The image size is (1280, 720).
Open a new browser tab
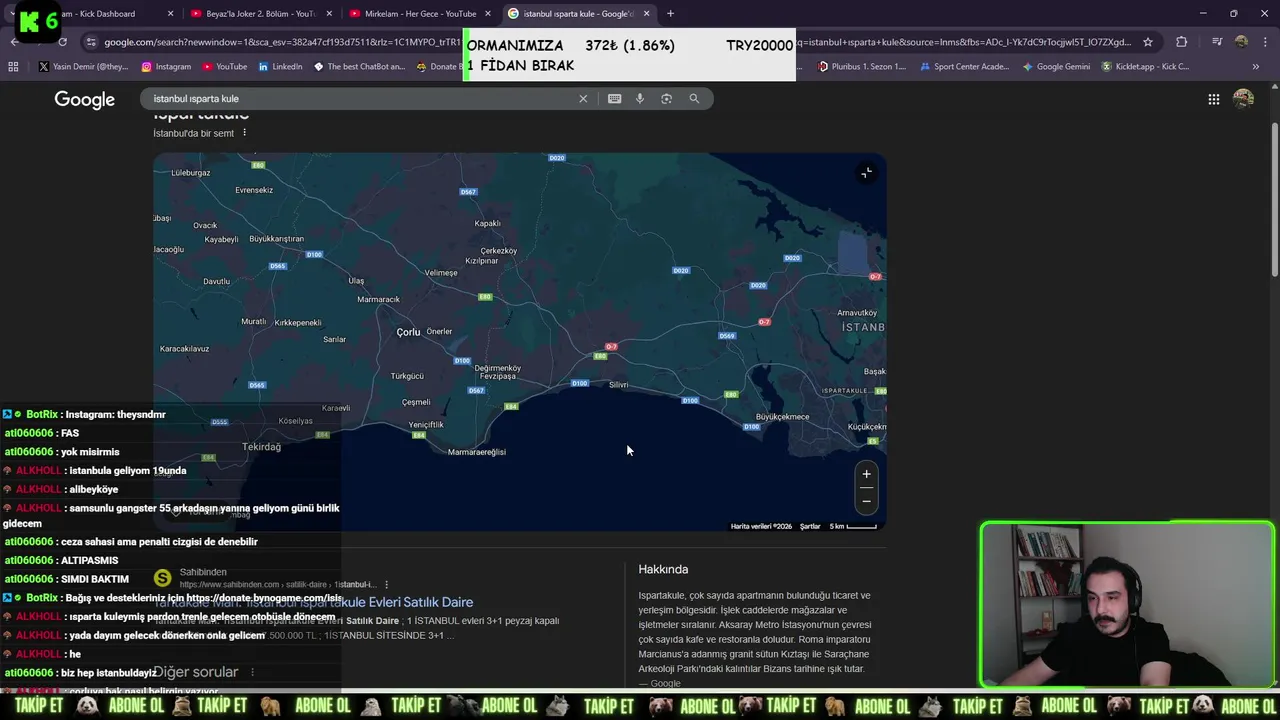[x=670, y=14]
